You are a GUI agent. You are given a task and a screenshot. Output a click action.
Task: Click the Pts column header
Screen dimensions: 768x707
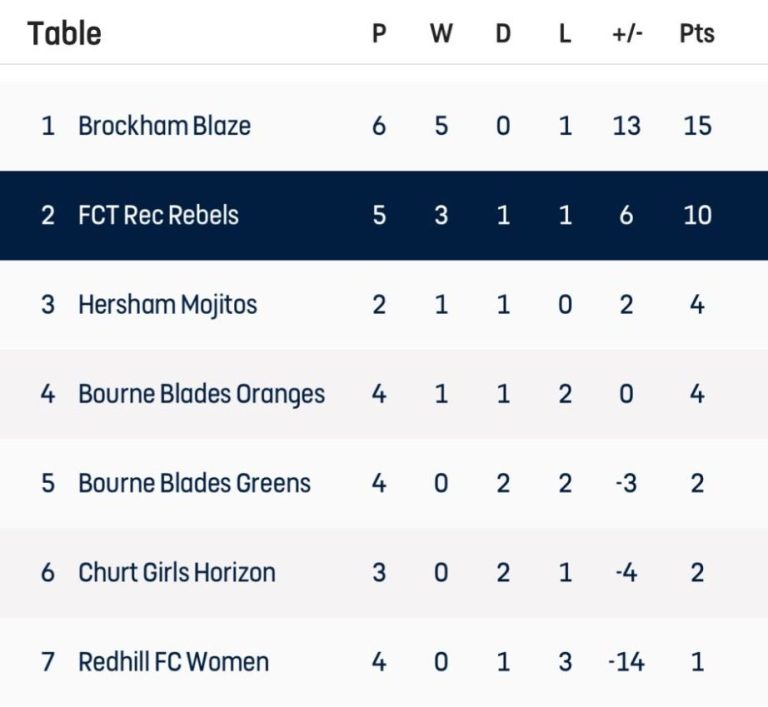click(697, 34)
